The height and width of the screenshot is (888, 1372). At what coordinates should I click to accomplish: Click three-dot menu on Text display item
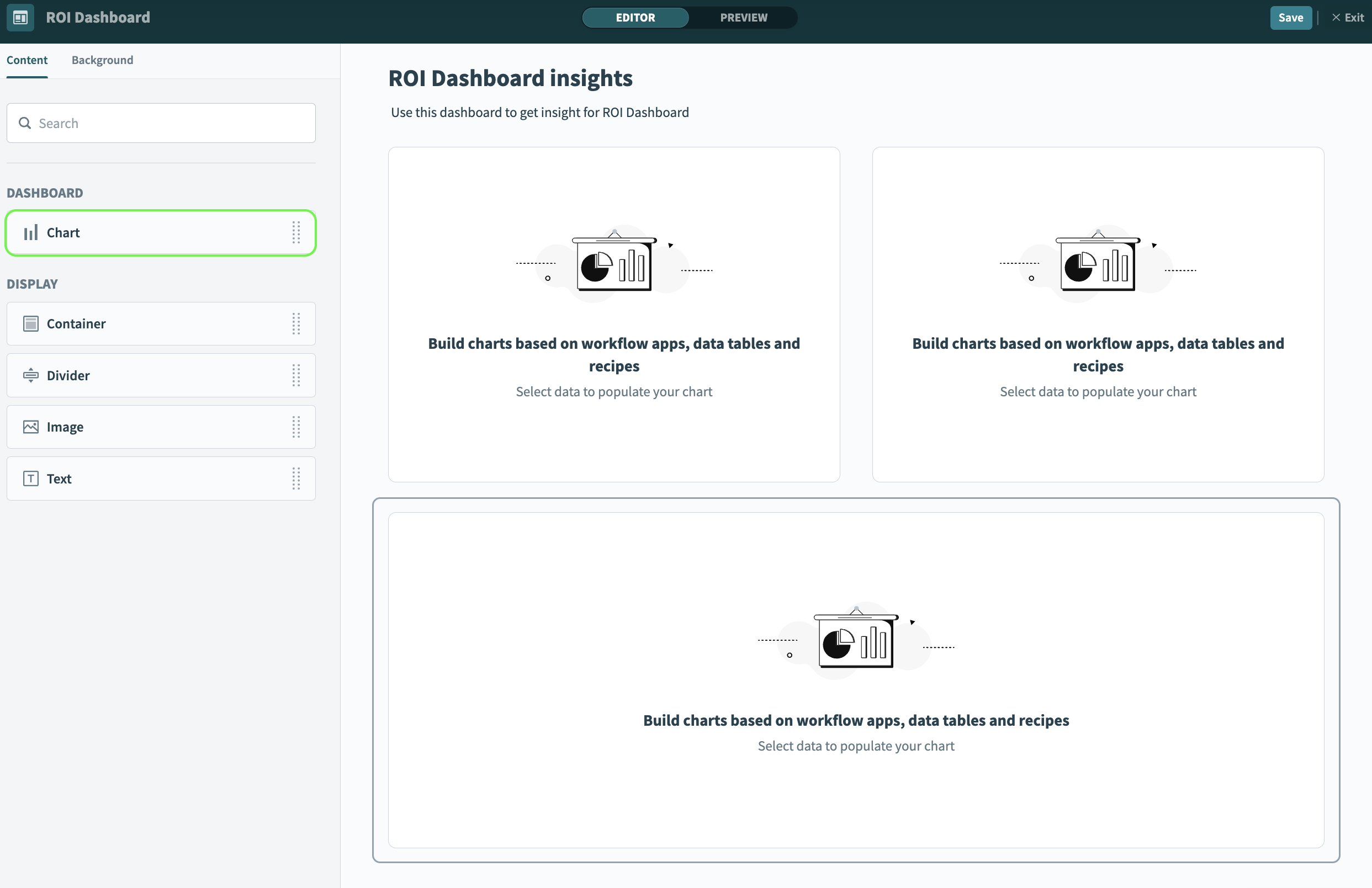click(297, 478)
